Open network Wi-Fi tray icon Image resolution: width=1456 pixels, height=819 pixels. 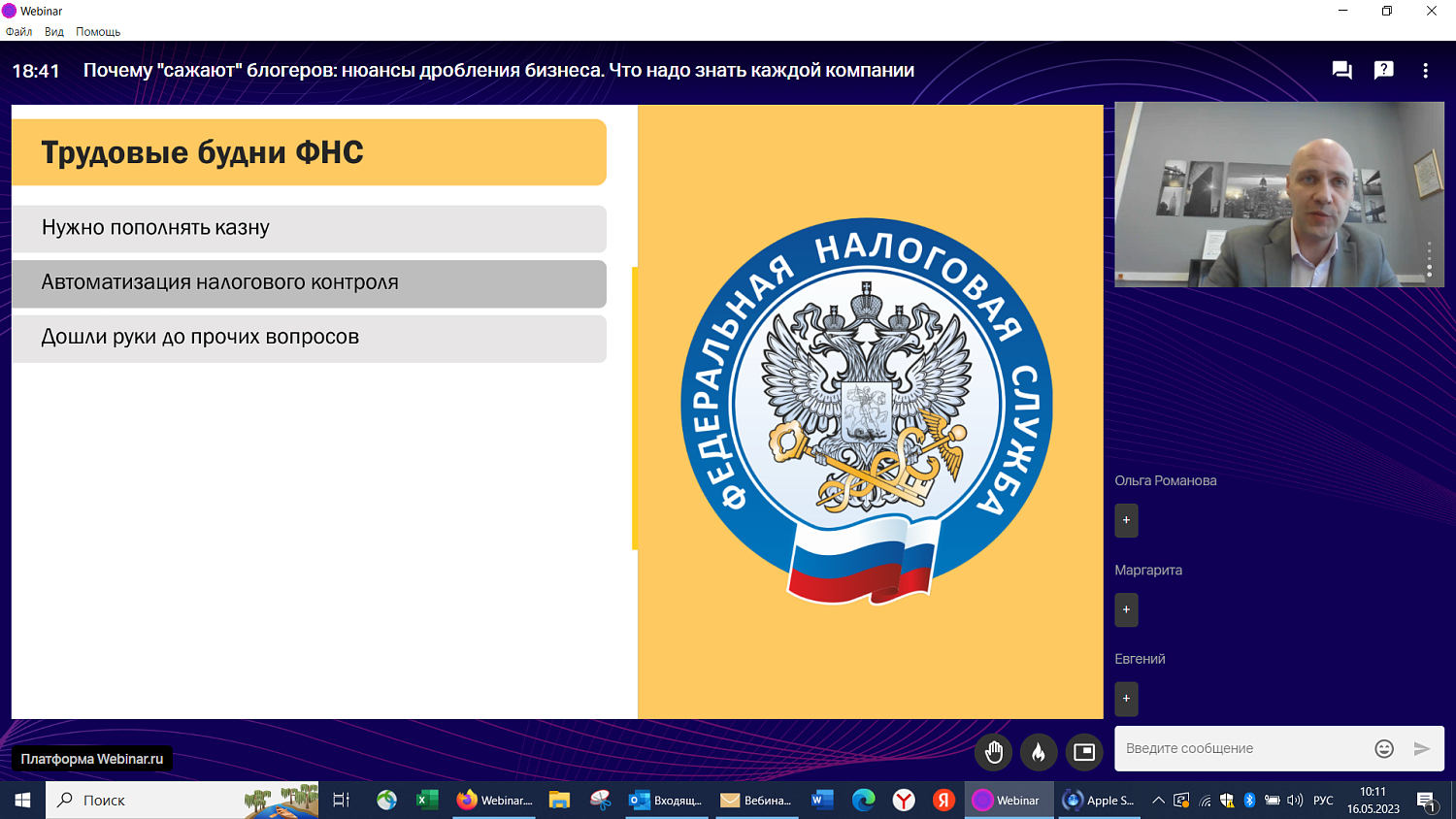[x=1205, y=801]
